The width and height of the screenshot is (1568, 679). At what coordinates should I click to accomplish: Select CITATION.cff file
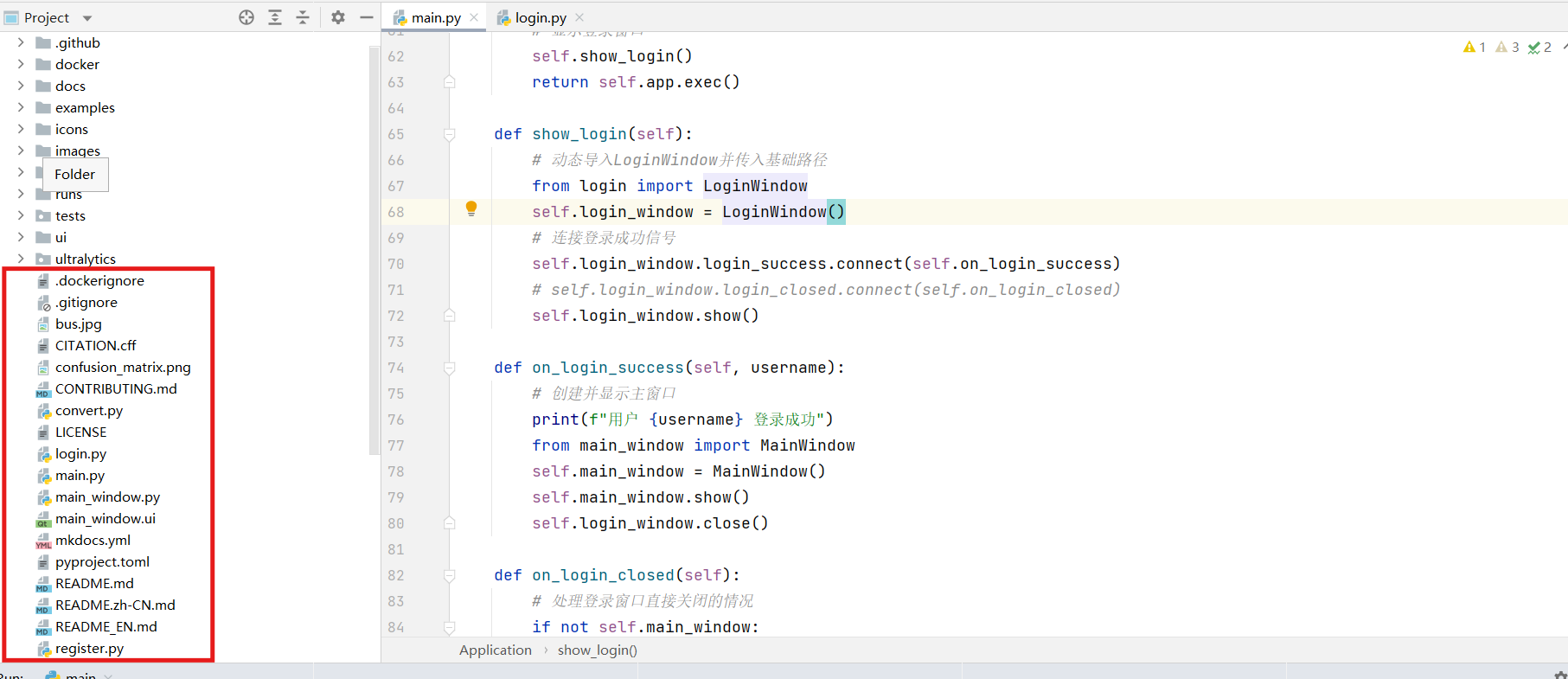coord(95,345)
